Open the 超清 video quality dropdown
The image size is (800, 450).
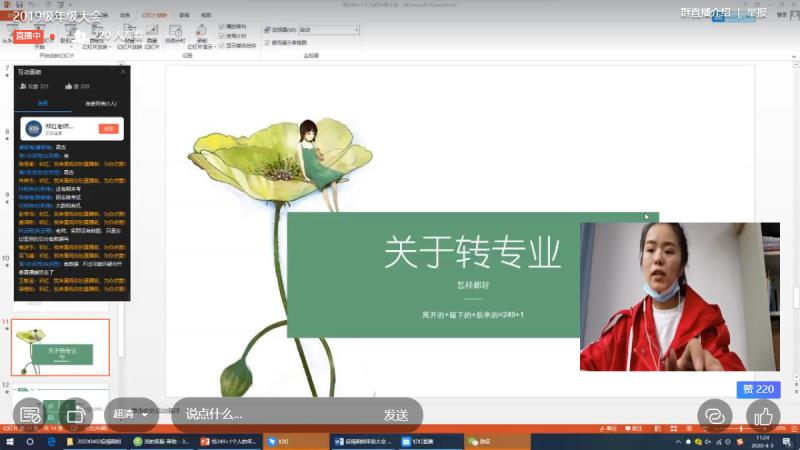click(x=131, y=414)
